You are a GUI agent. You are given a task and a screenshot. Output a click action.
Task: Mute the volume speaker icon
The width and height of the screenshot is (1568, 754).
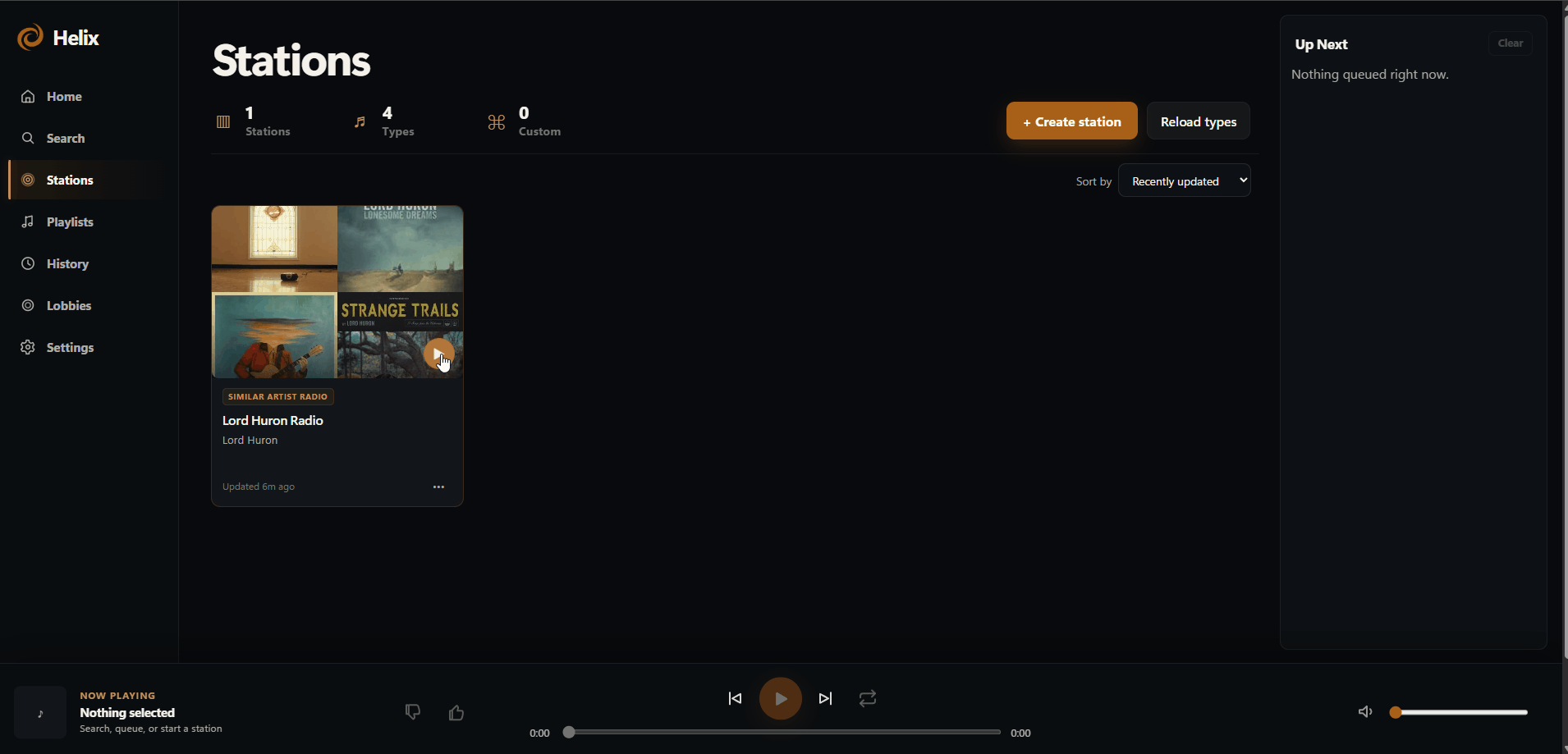(1365, 712)
